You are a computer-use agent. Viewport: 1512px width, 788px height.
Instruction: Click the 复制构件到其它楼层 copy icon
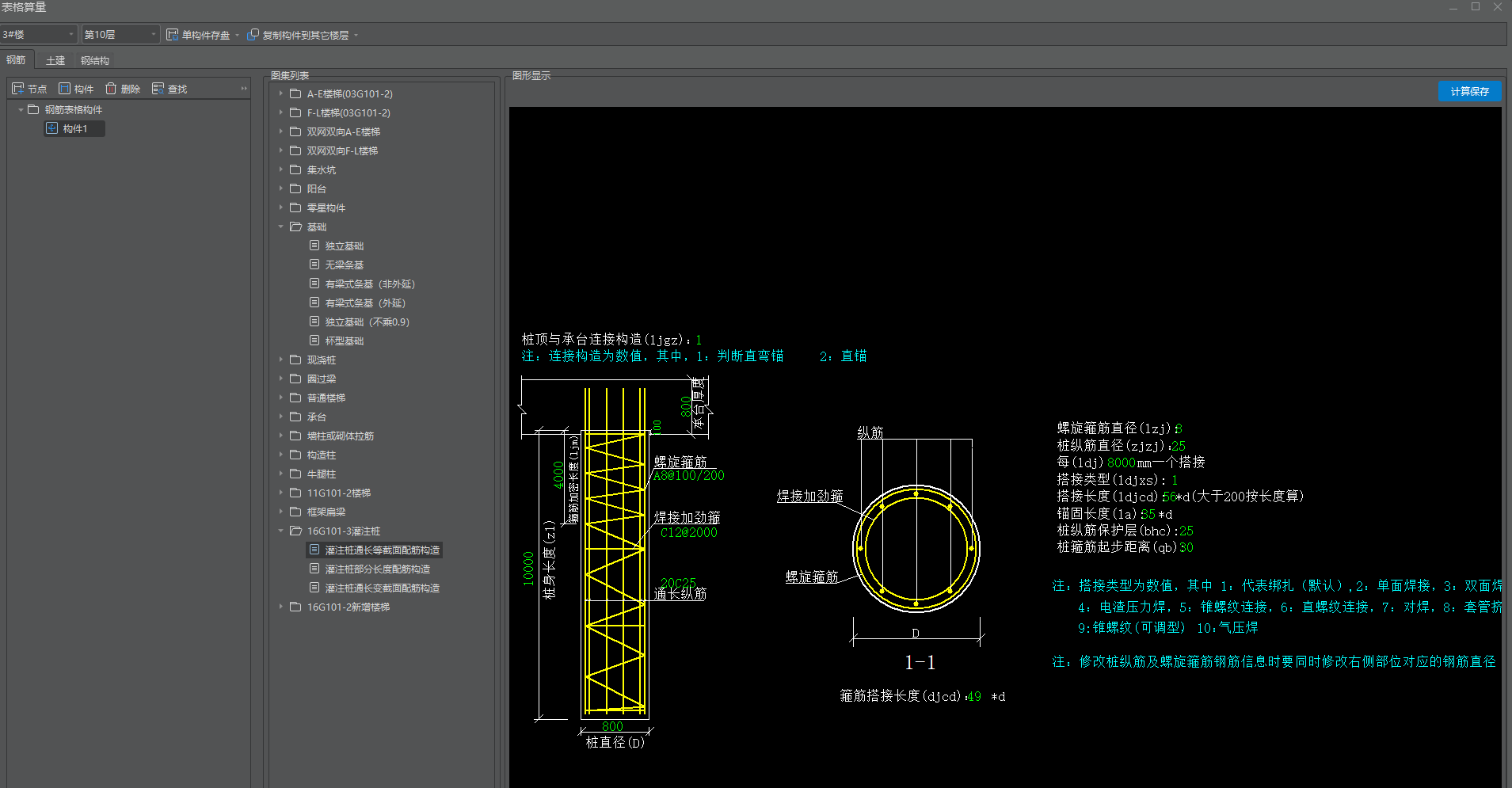pos(253,35)
